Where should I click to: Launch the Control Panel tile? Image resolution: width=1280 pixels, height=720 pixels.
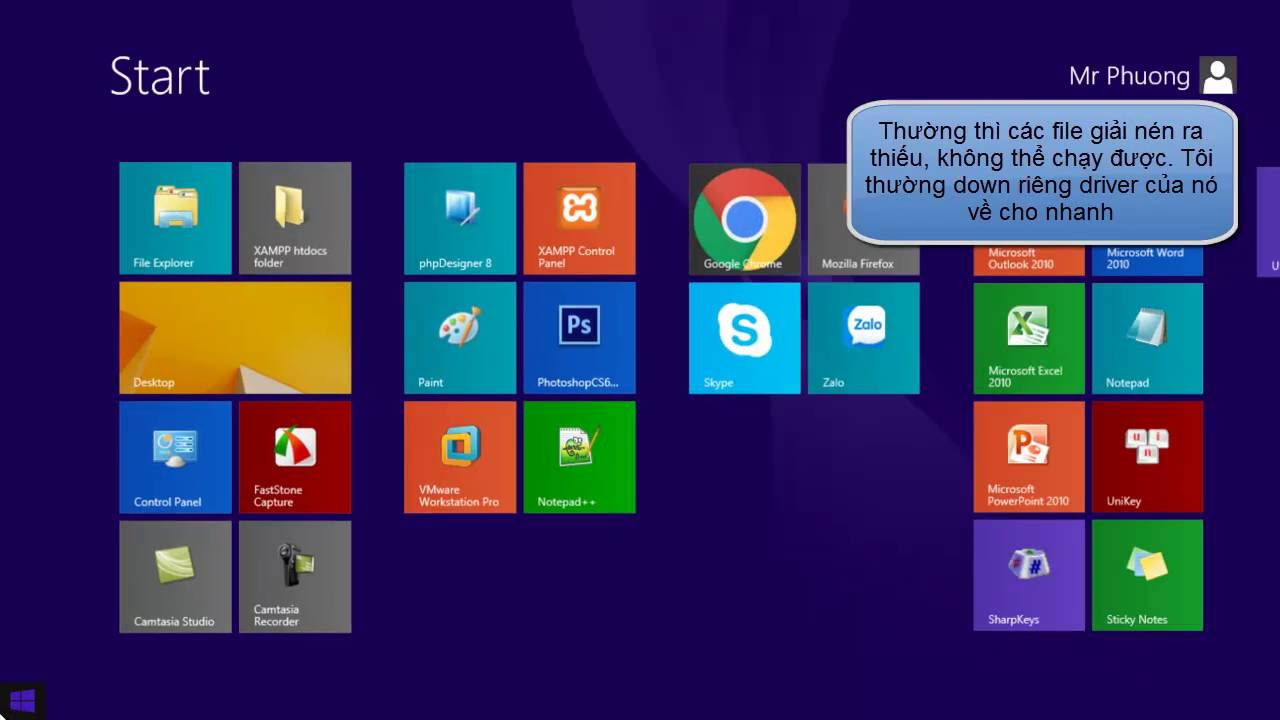click(175, 457)
